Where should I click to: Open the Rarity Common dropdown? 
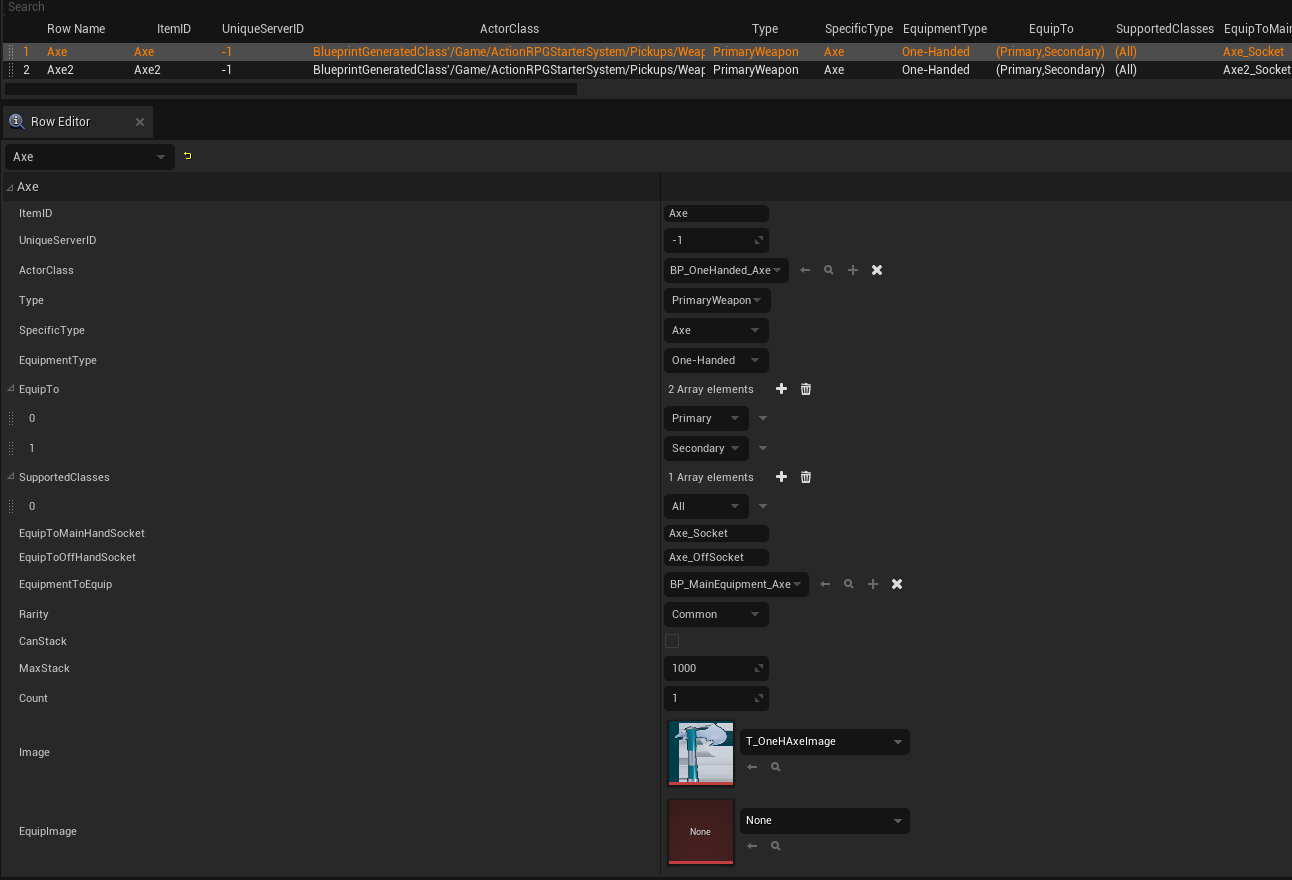(x=716, y=614)
